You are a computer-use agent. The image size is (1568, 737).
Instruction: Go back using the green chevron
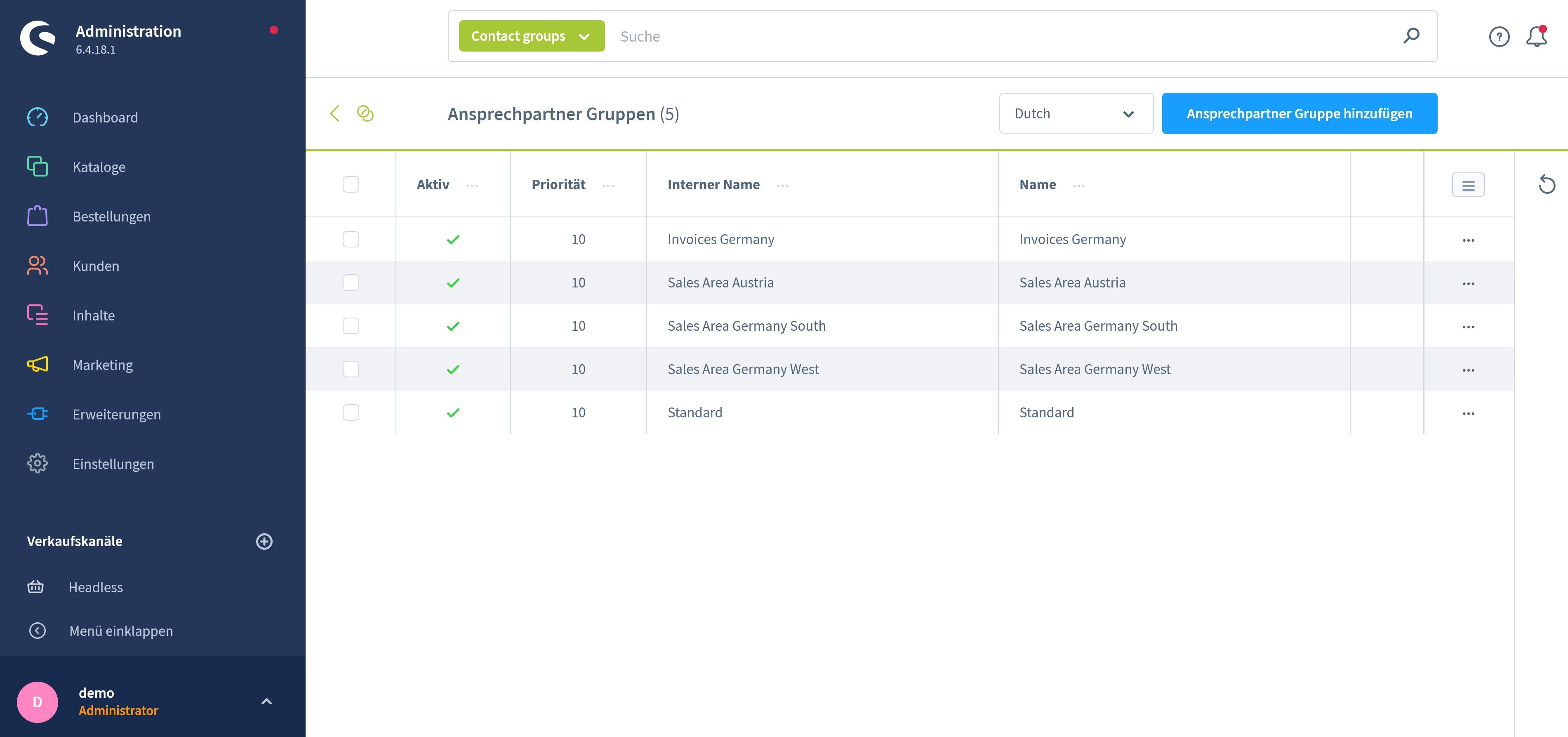(x=334, y=113)
